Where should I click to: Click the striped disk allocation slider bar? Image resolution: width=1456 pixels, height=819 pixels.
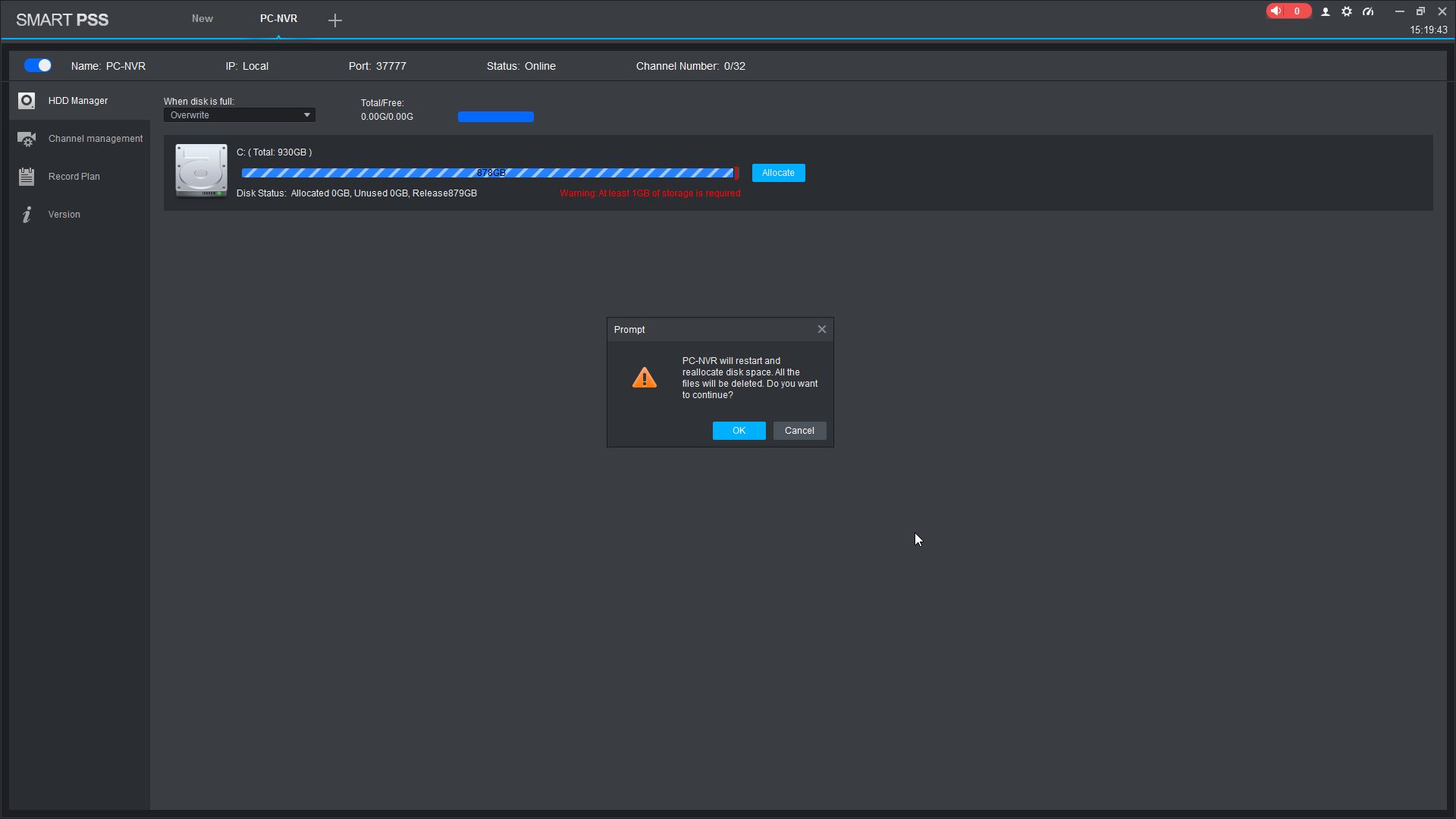(488, 174)
